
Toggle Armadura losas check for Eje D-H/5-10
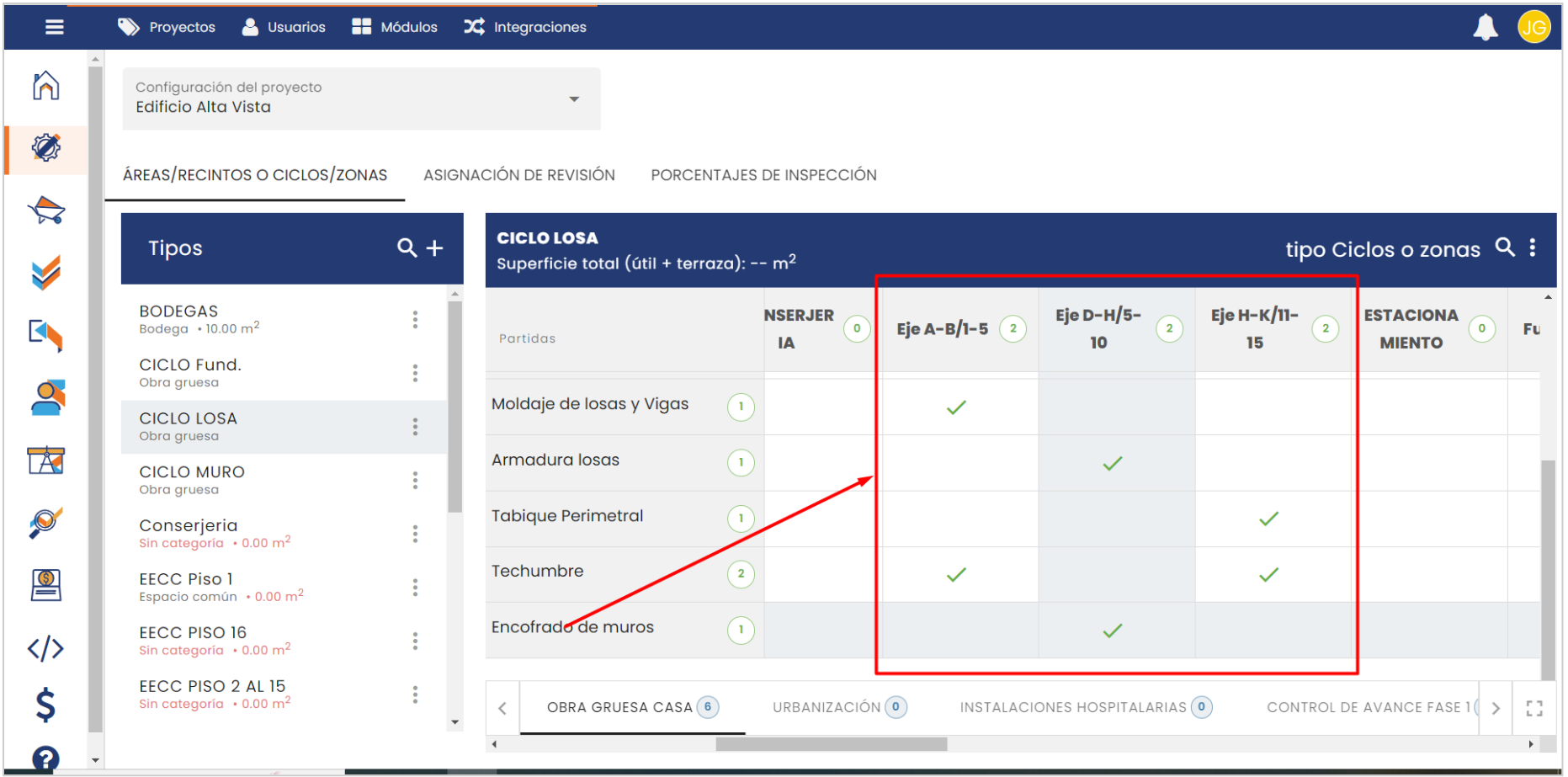(x=1113, y=463)
